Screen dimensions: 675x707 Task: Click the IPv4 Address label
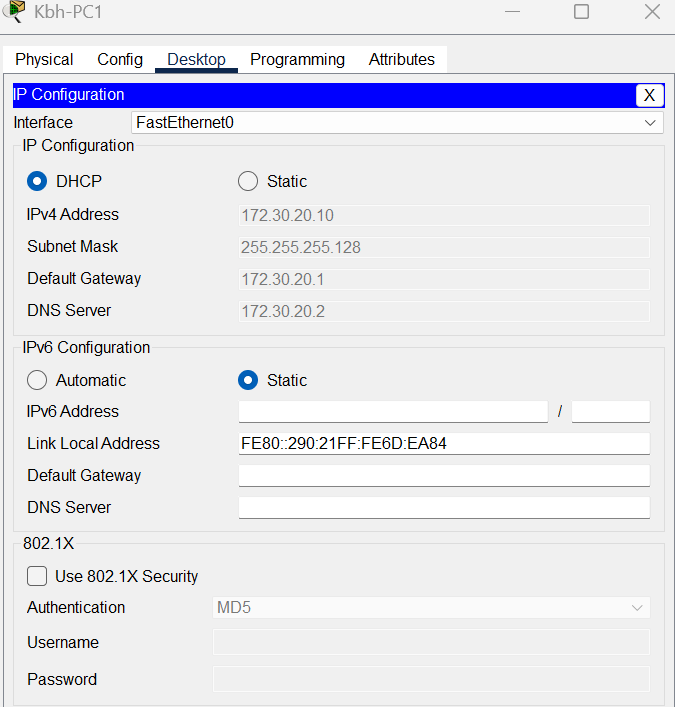coord(73,215)
